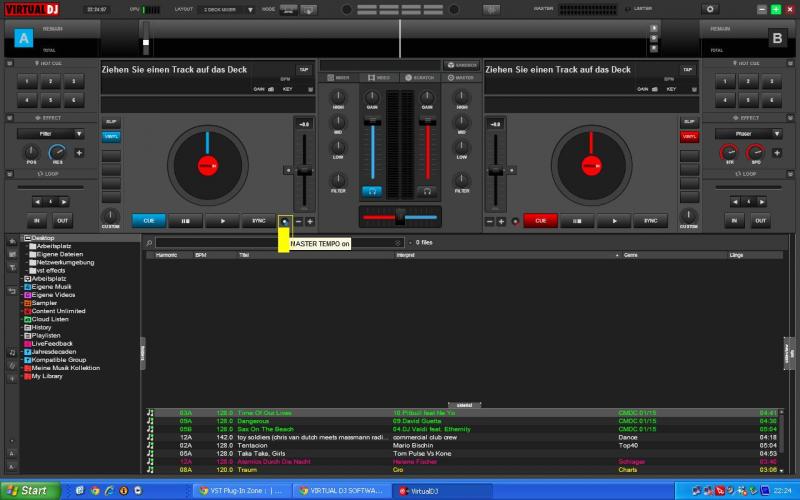
Task: Enable headphone cue for right channel
Action: (x=427, y=190)
